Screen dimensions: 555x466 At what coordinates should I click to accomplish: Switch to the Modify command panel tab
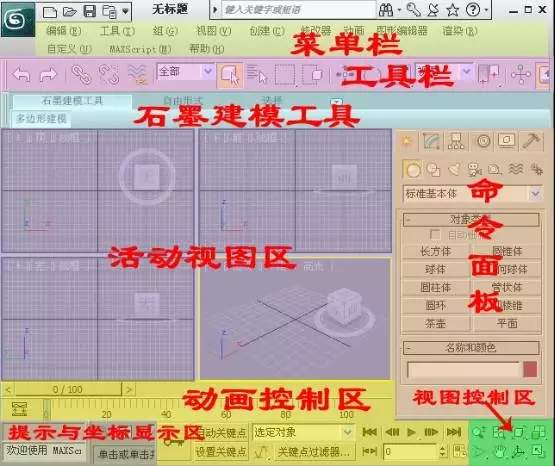tap(431, 142)
